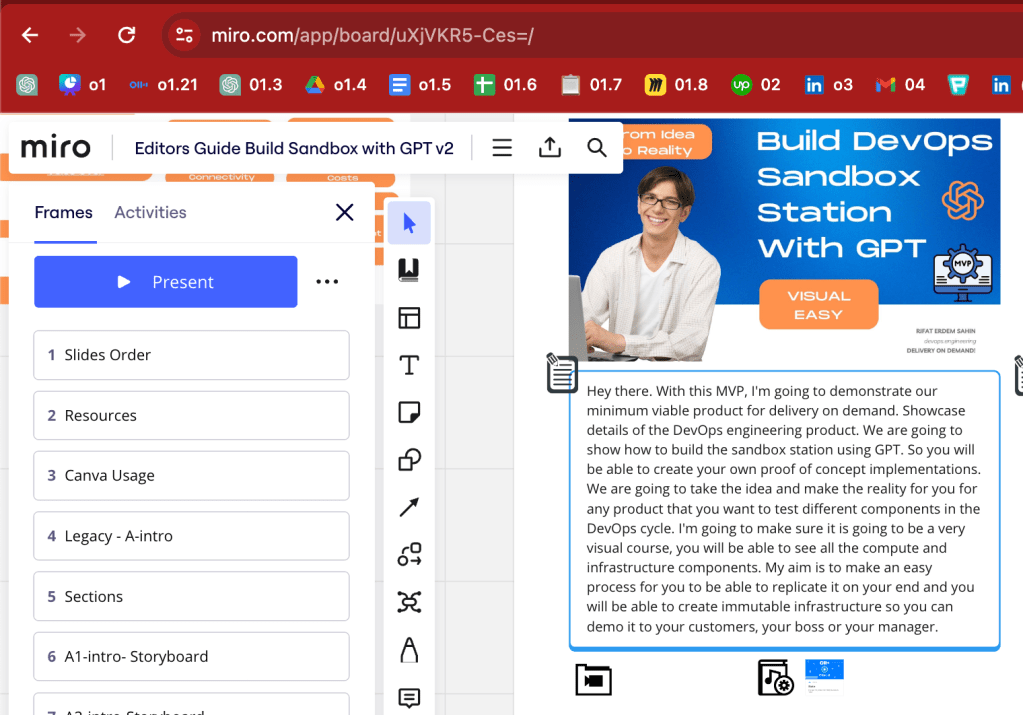This screenshot has height=715, width=1023.
Task: Select the Legacy - A-intro frame
Action: 191,536
